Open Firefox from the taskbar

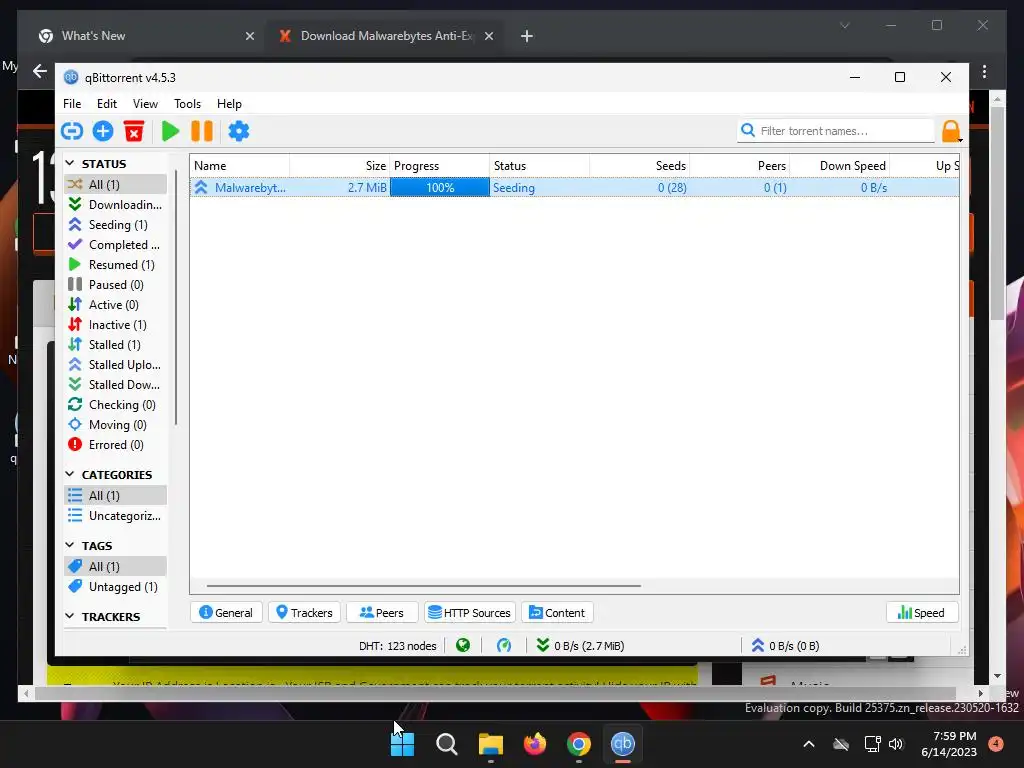tap(535, 744)
